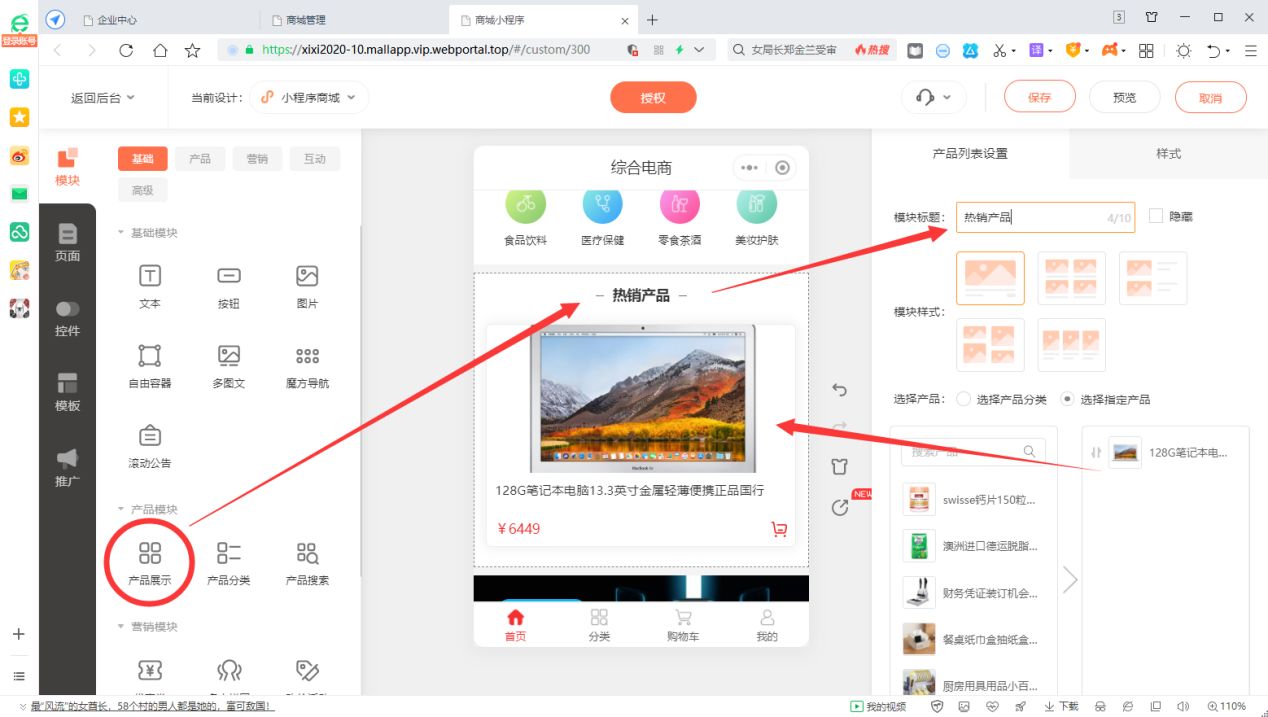Open the 推广 panel in left sidebar

[x=67, y=460]
